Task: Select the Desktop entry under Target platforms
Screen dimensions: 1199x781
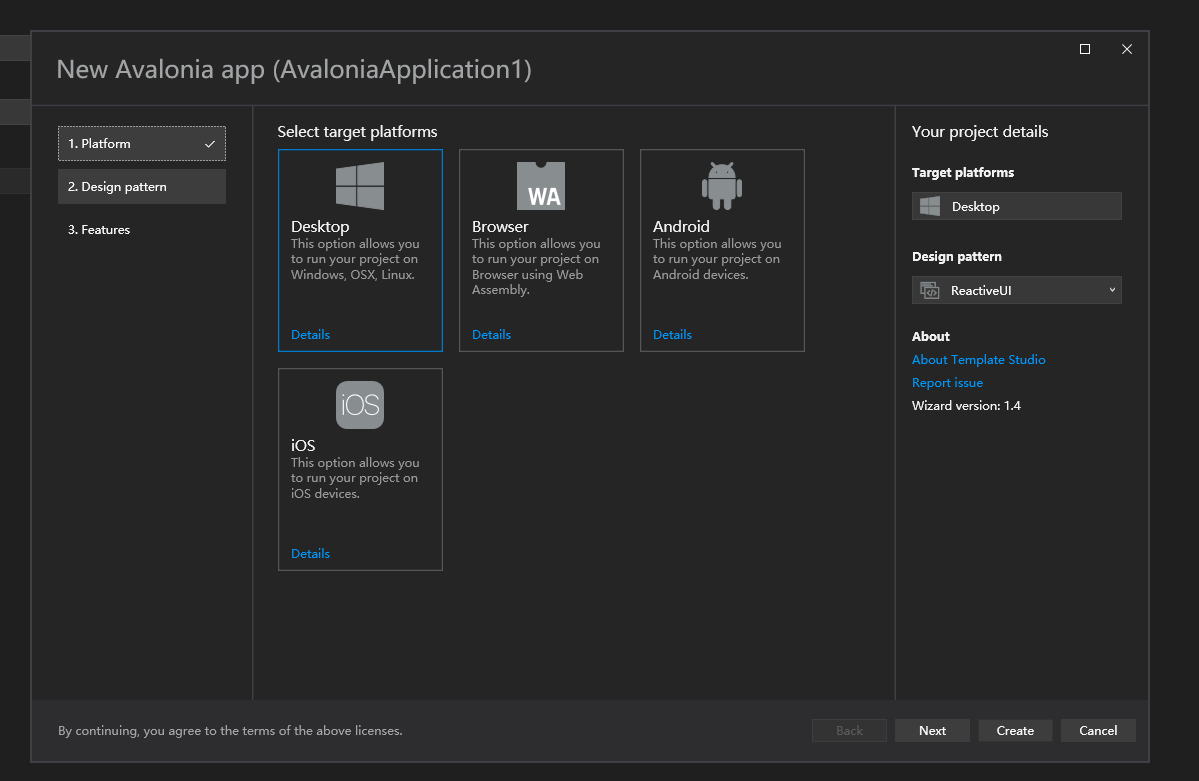Action: (1017, 206)
